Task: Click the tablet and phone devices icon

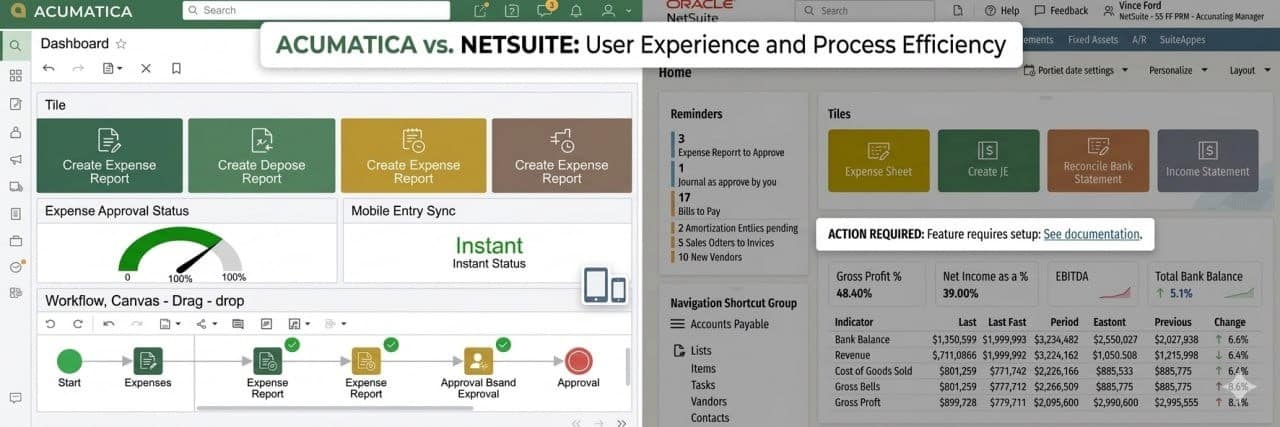Action: 605,287
